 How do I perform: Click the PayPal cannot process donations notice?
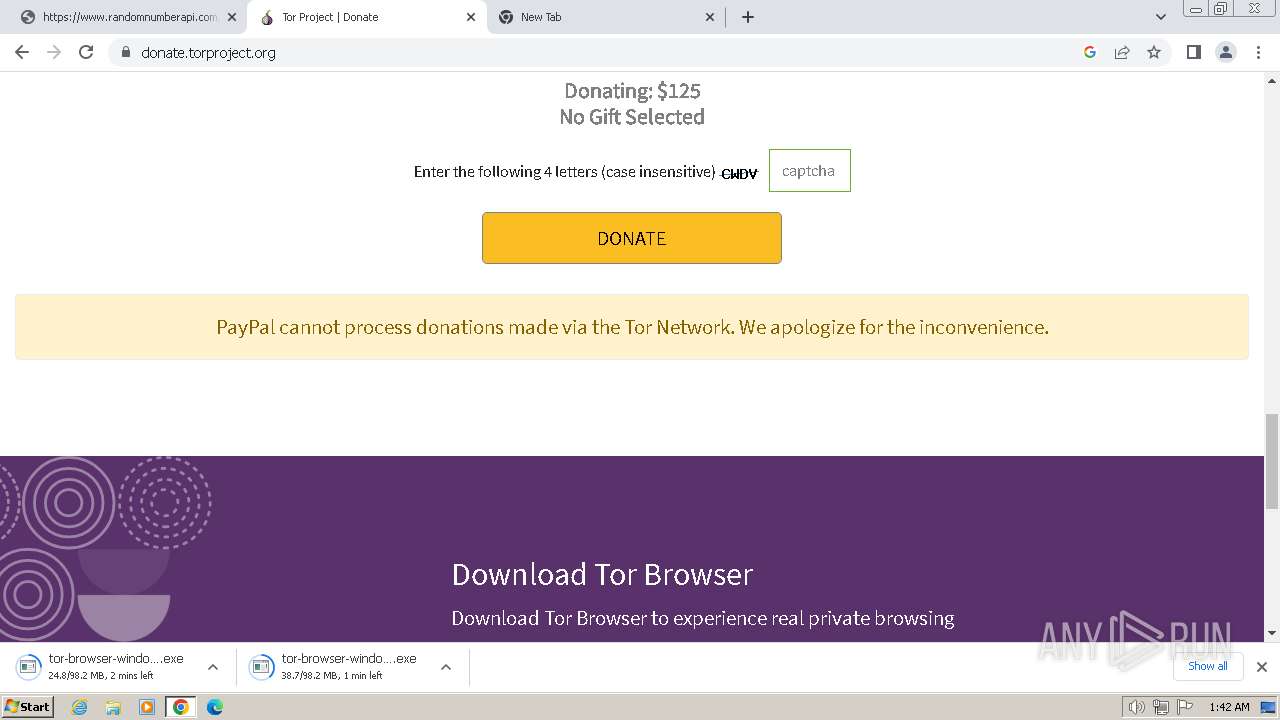coord(632,327)
